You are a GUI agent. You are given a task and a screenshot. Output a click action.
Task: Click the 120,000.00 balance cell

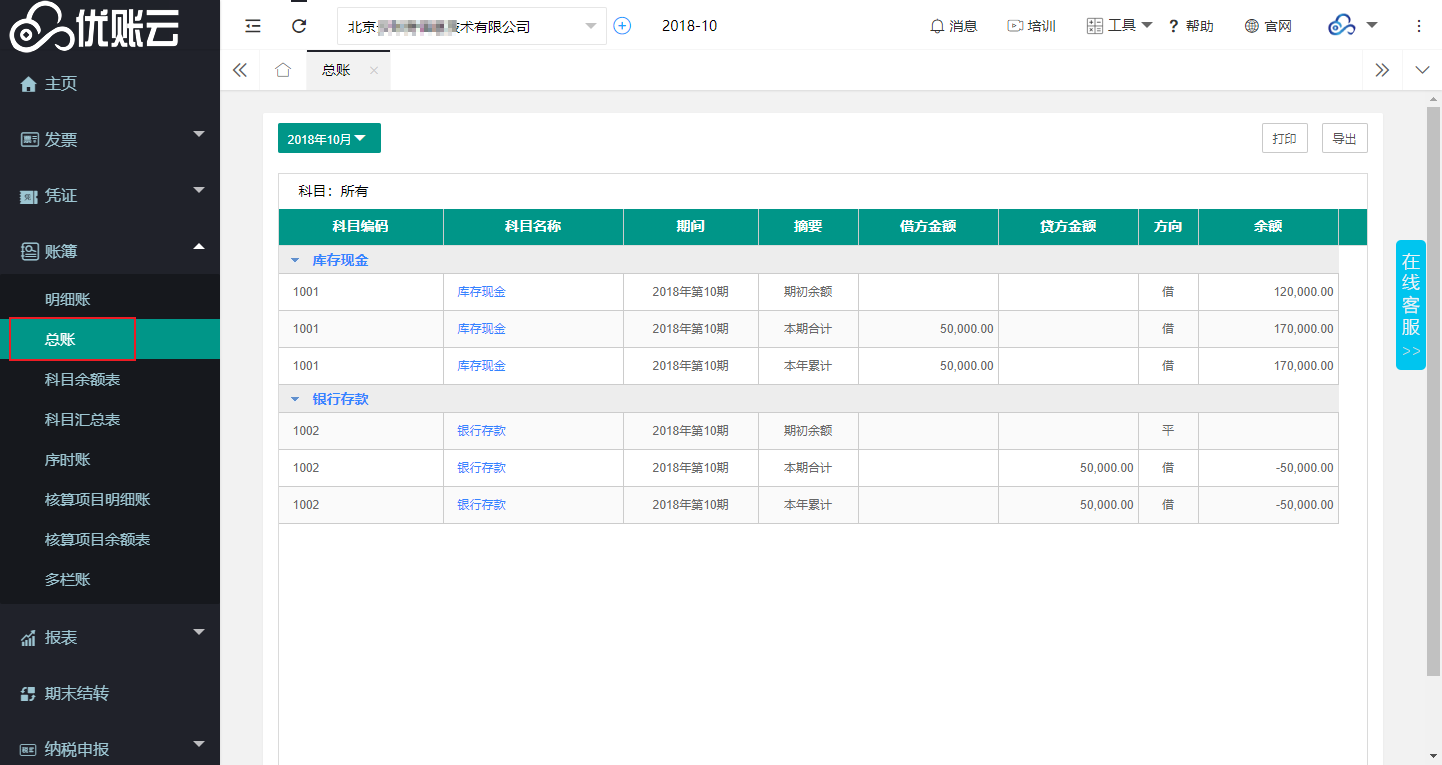pyautogui.click(x=1268, y=292)
